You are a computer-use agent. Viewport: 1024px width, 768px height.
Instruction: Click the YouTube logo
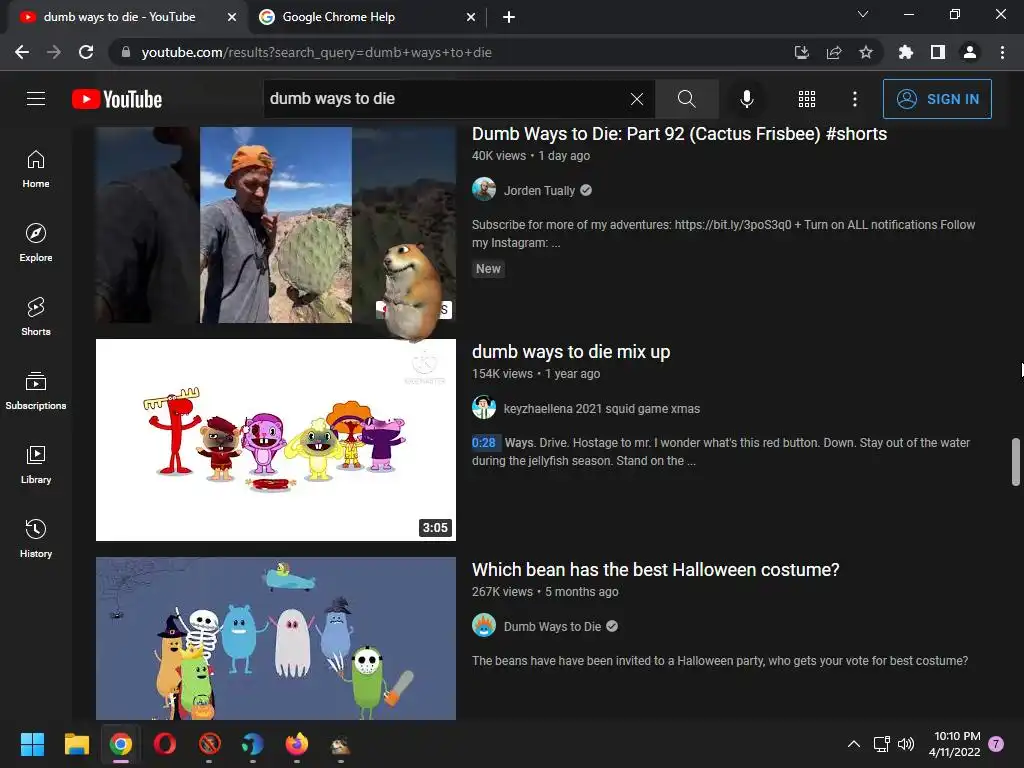coord(117,99)
